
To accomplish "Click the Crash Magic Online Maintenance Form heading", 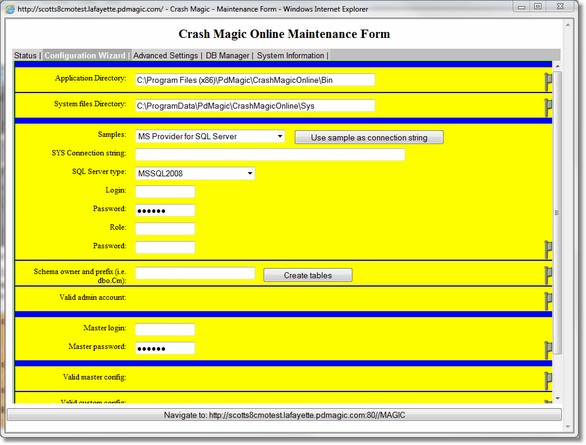I will 284,34.
